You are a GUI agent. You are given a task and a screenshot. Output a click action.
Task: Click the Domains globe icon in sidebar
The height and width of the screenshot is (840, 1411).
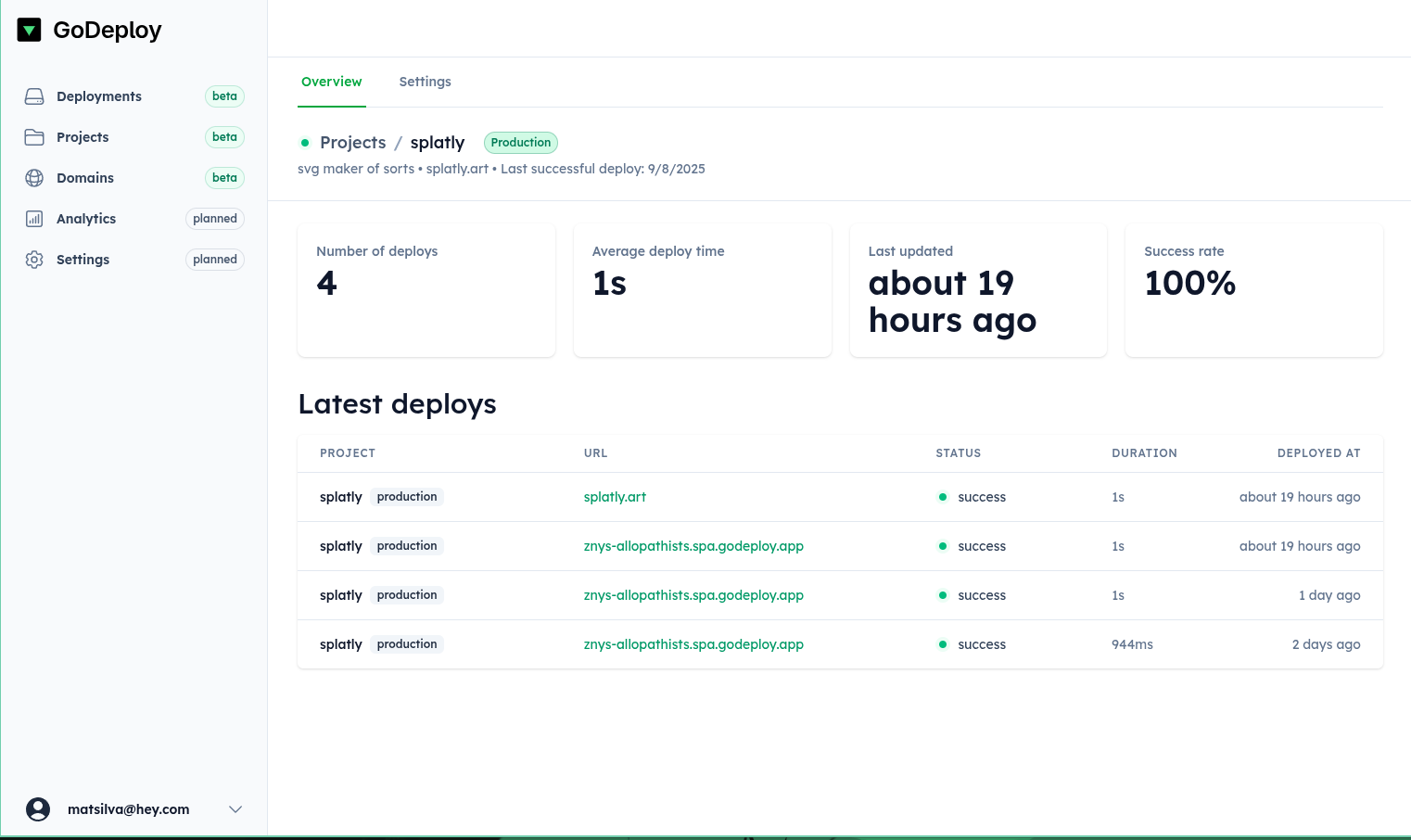tap(34, 178)
